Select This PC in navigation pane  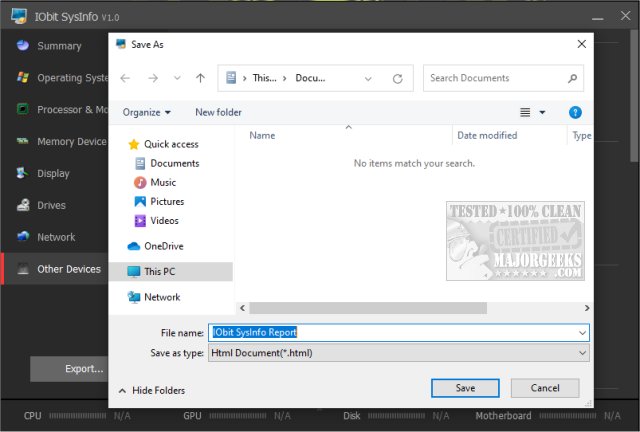click(x=171, y=272)
